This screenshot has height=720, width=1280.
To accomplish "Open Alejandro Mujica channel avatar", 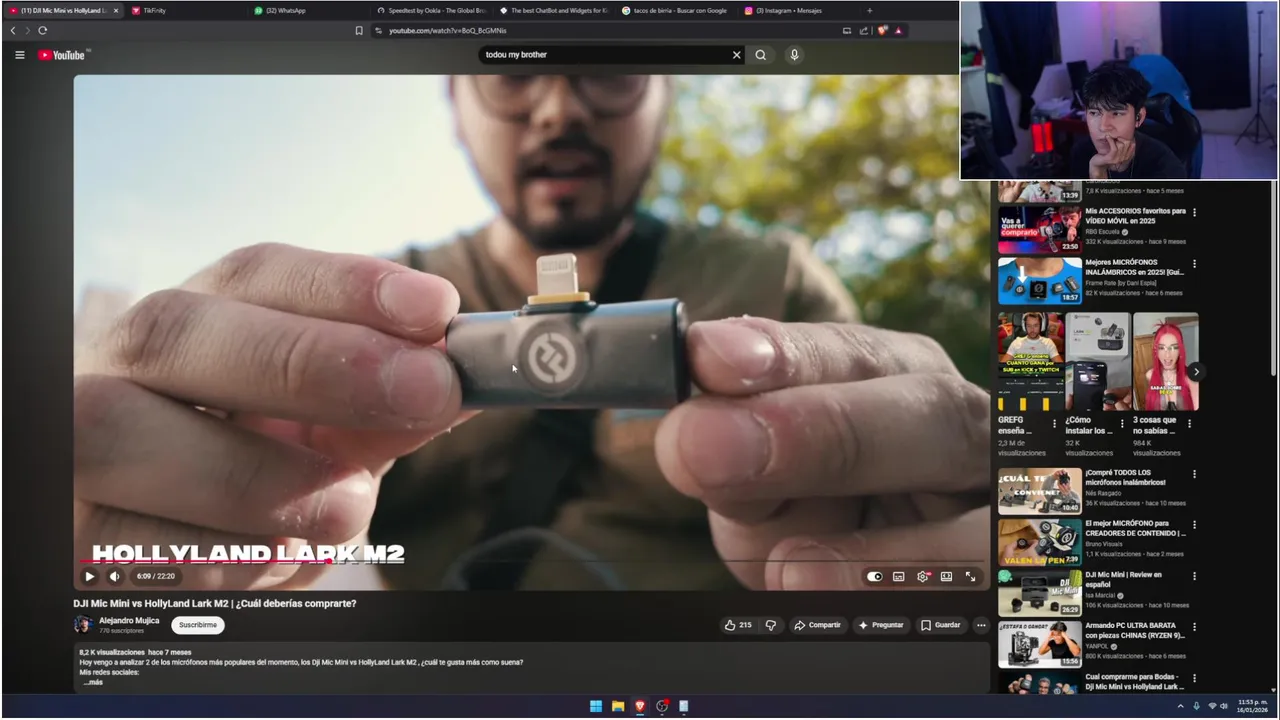I will point(83,625).
